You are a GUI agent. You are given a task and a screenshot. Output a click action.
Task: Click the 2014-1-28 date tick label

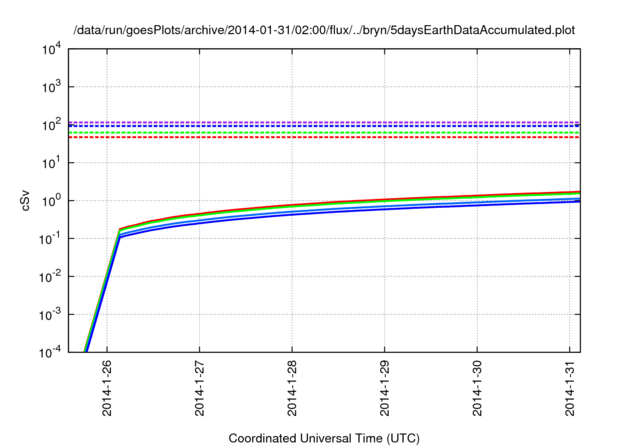(x=292, y=388)
